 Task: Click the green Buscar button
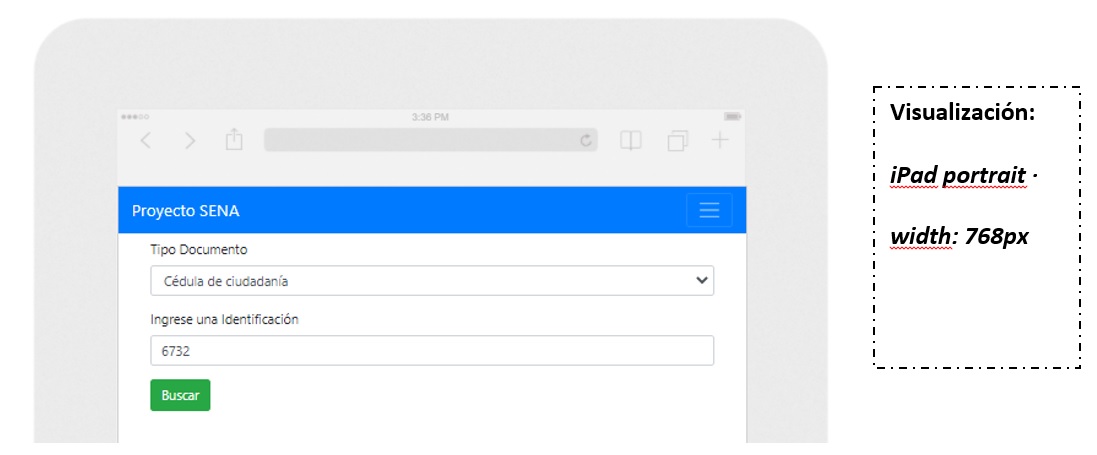click(x=180, y=395)
